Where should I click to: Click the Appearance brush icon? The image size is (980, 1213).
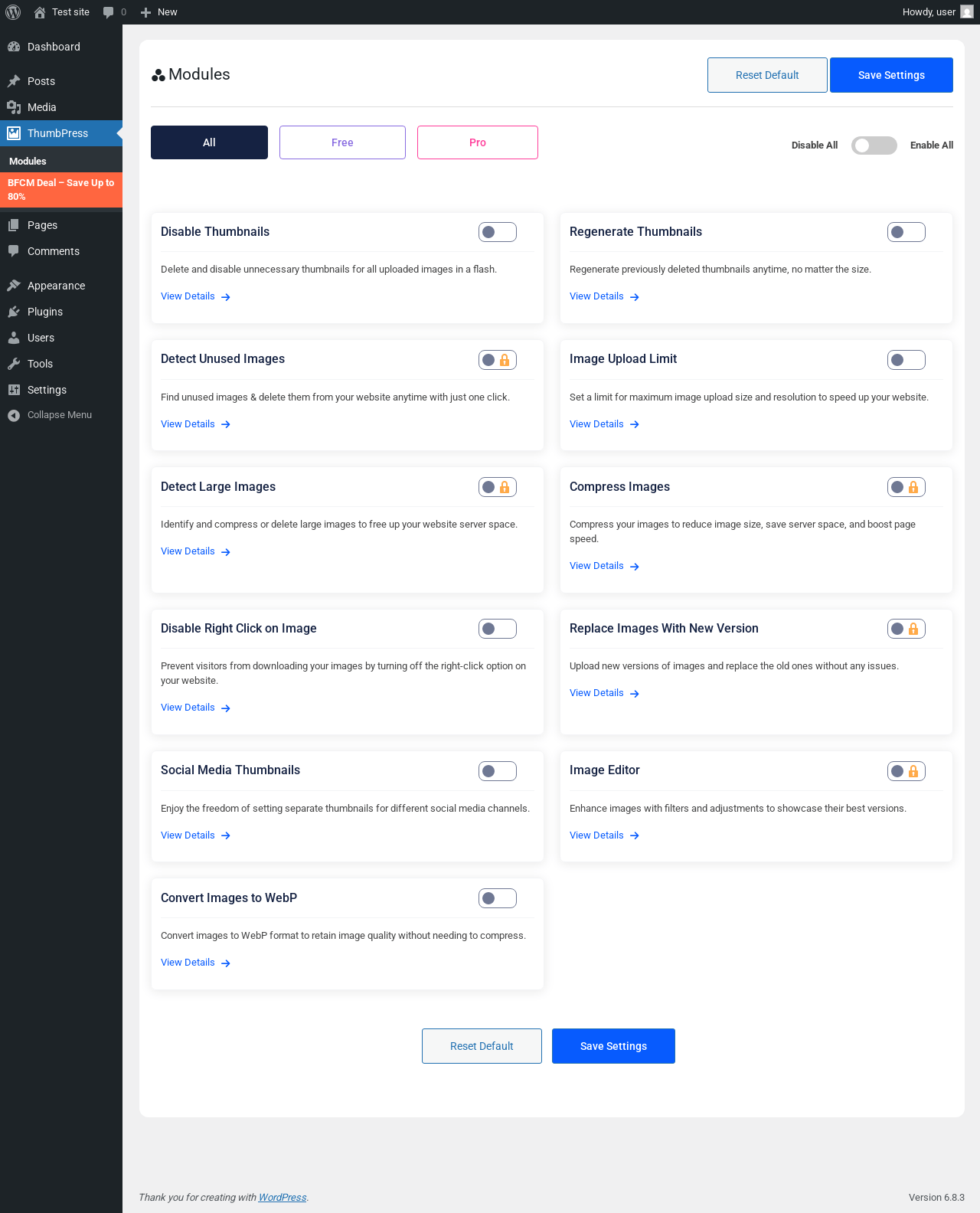point(14,286)
